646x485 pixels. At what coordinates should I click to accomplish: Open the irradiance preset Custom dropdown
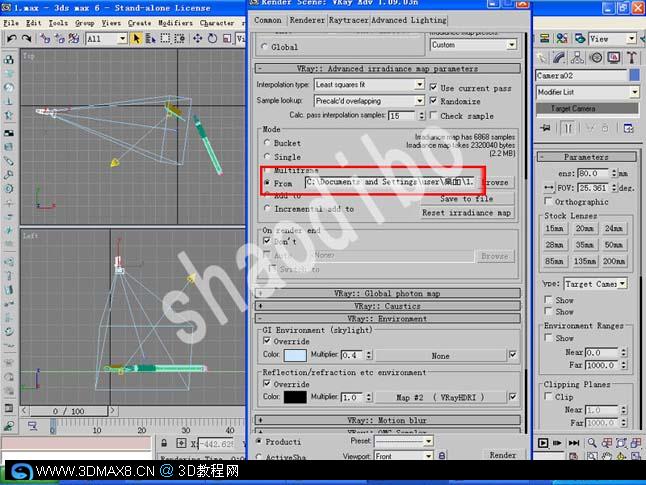coord(473,45)
